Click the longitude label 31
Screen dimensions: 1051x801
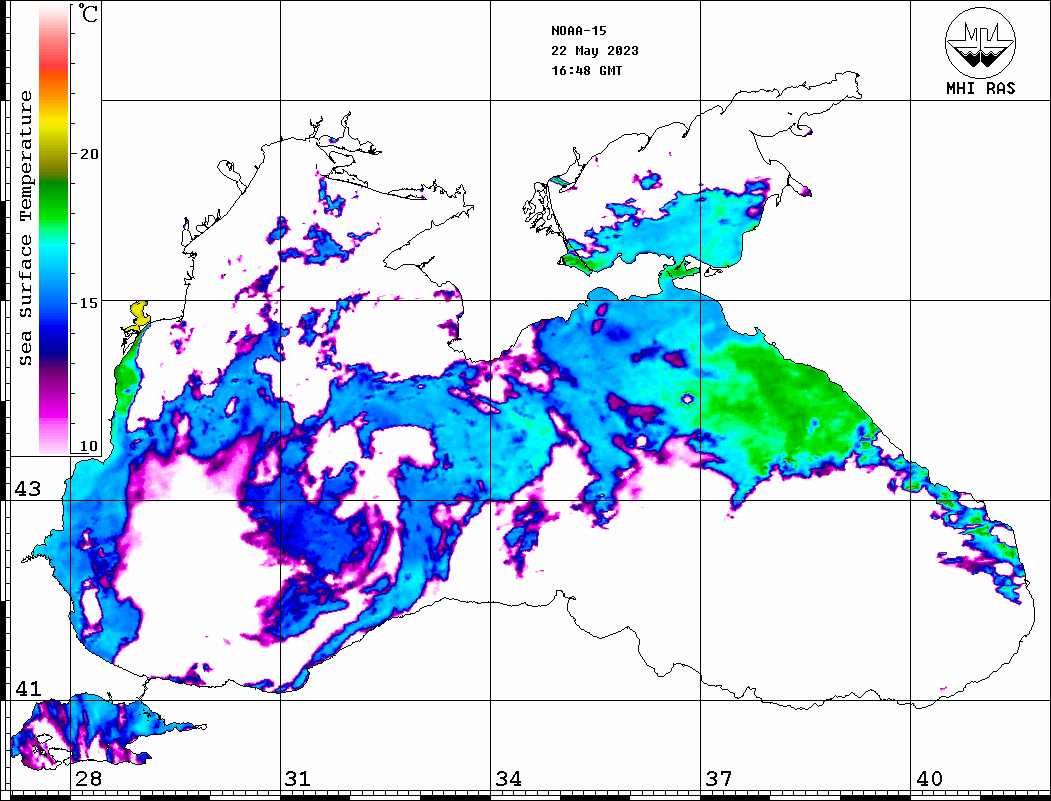point(298,778)
